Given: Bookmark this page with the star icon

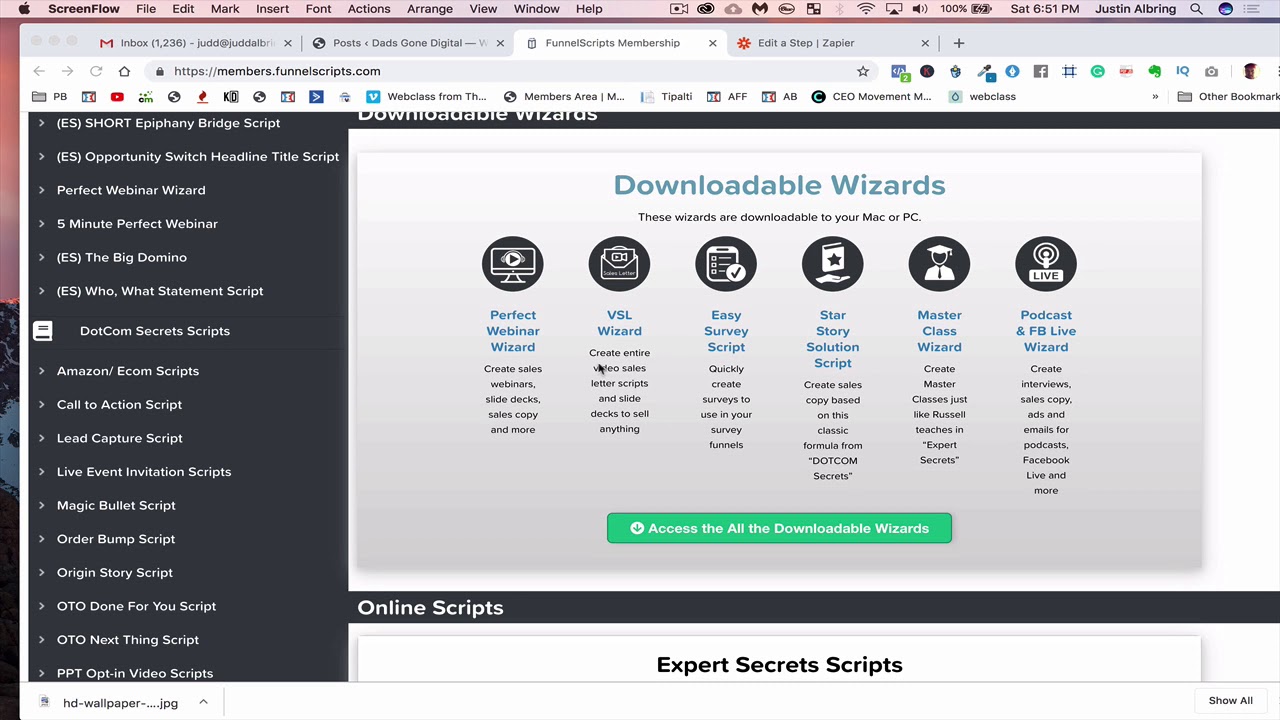Looking at the screenshot, I should [x=863, y=71].
